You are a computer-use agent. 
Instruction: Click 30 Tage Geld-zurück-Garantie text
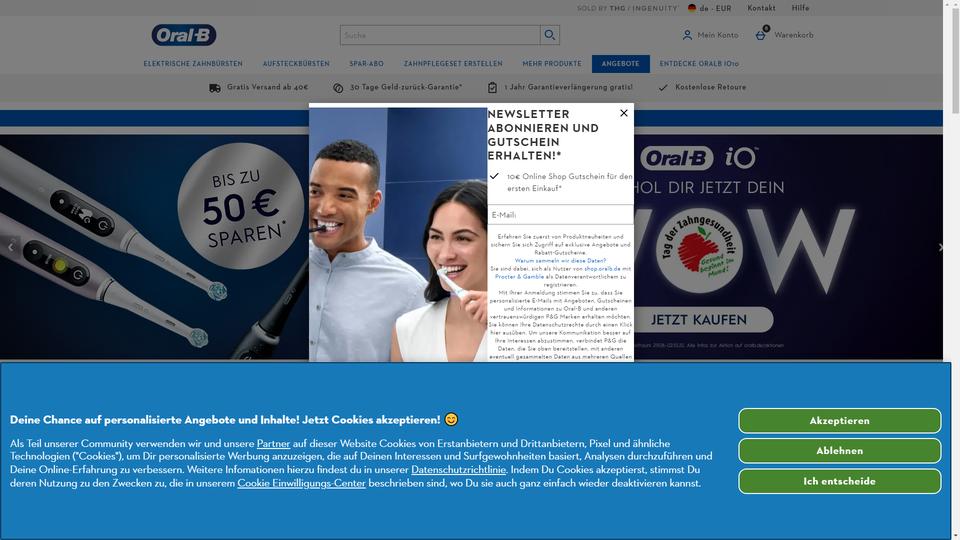pos(406,88)
